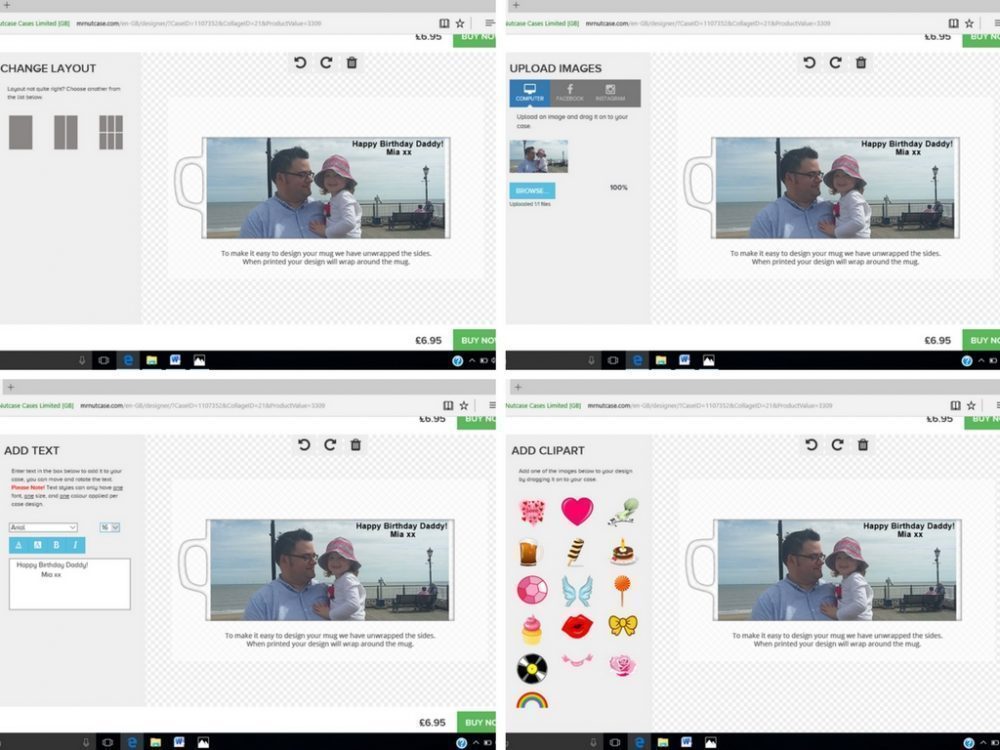Click trash icon in Add Clipart screen

(863, 444)
